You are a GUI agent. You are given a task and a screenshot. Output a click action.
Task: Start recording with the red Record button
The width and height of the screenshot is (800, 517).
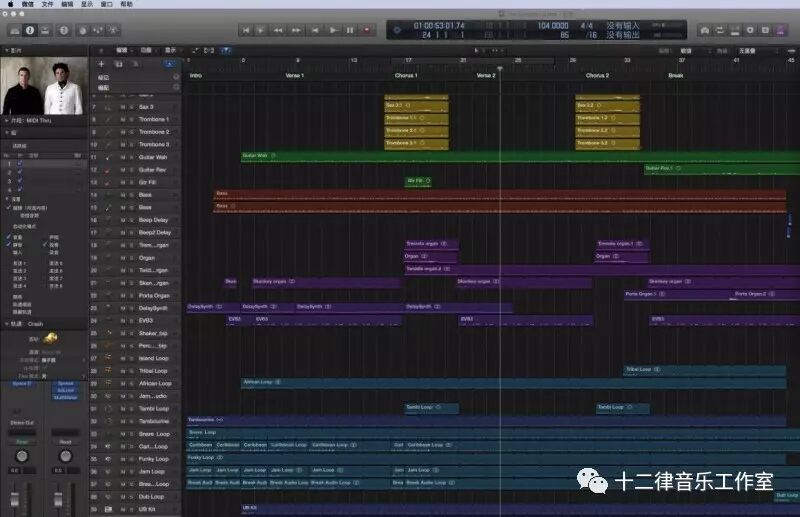367,31
